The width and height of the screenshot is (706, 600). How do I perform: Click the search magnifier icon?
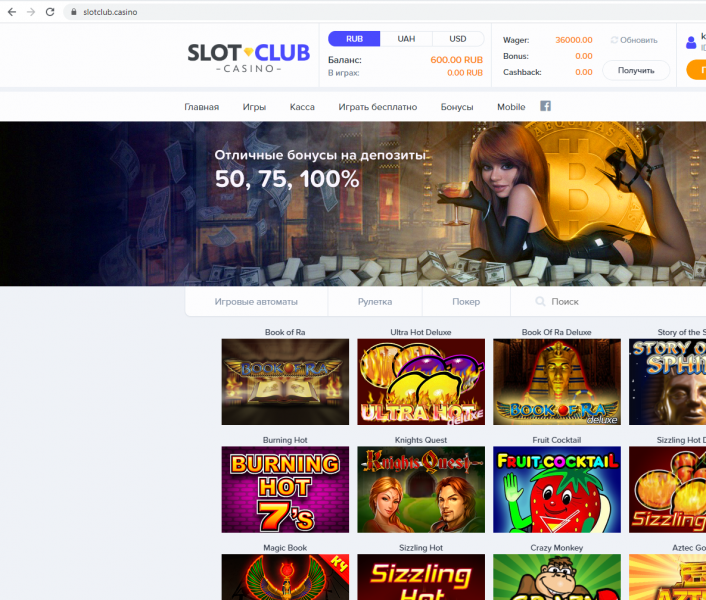(540, 302)
